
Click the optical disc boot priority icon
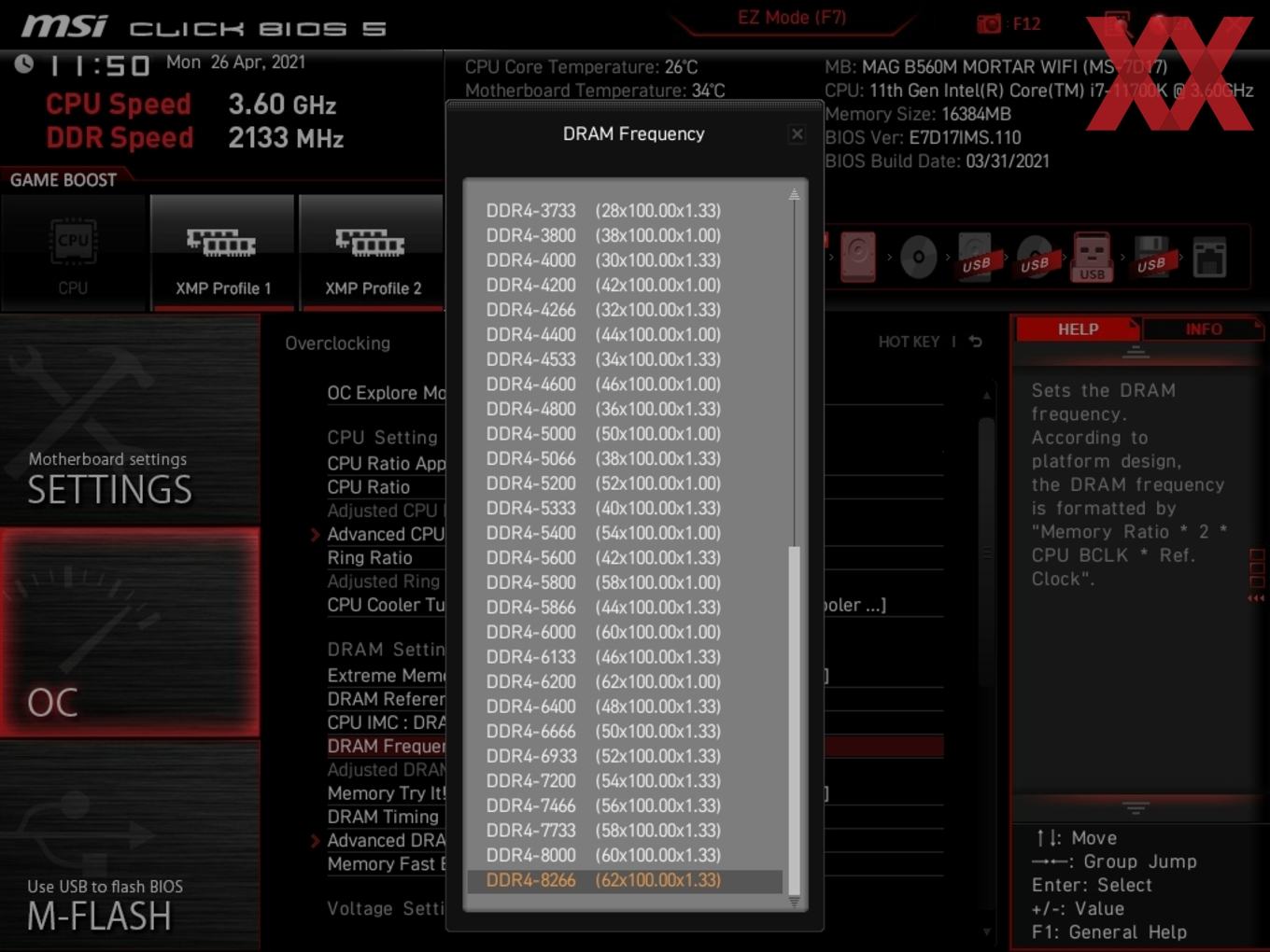click(x=918, y=257)
